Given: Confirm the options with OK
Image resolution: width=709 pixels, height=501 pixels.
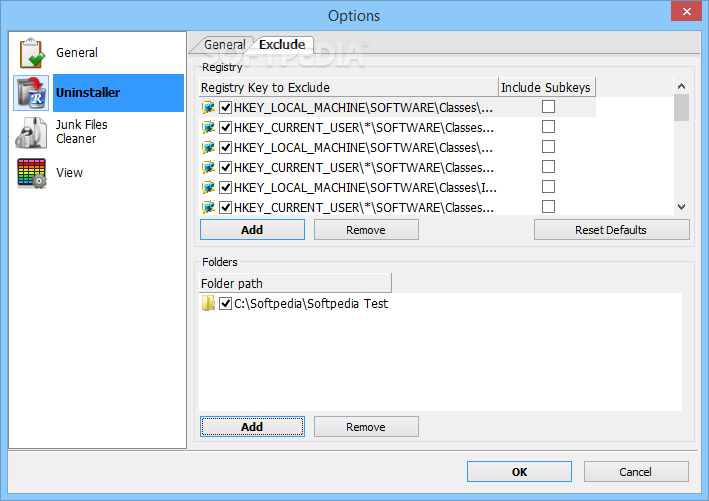Looking at the screenshot, I should tap(519, 472).
